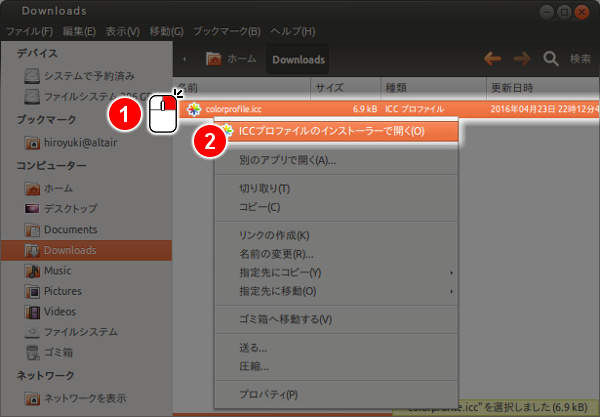Click the Downloads folder icon in sidebar
The image size is (600, 417).
coord(33,251)
